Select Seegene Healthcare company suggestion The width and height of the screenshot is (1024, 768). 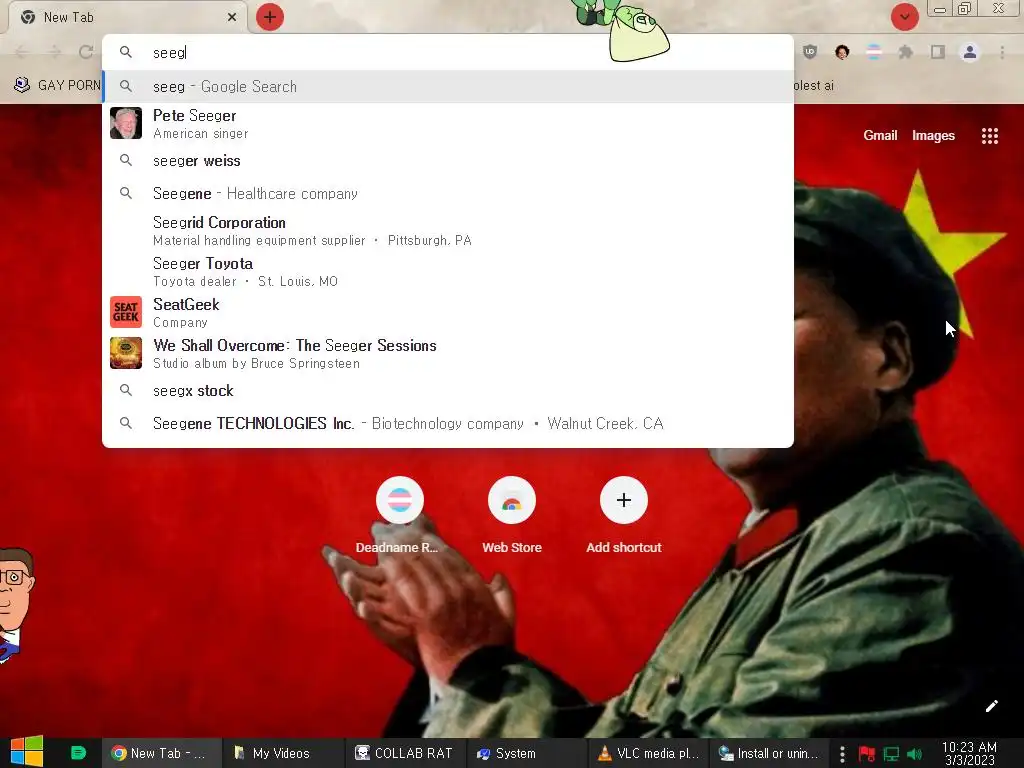tap(448, 193)
